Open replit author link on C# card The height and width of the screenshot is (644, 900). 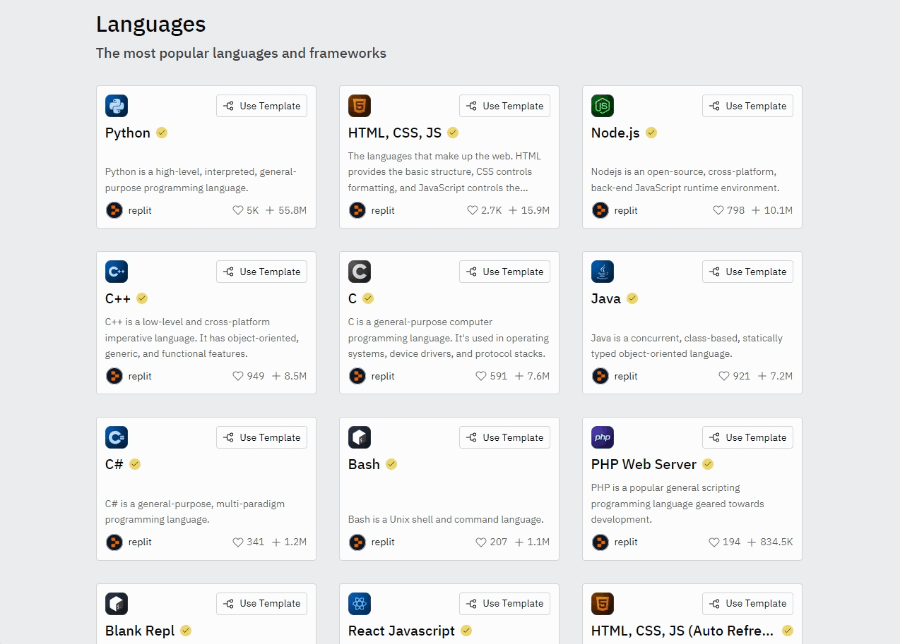139,542
